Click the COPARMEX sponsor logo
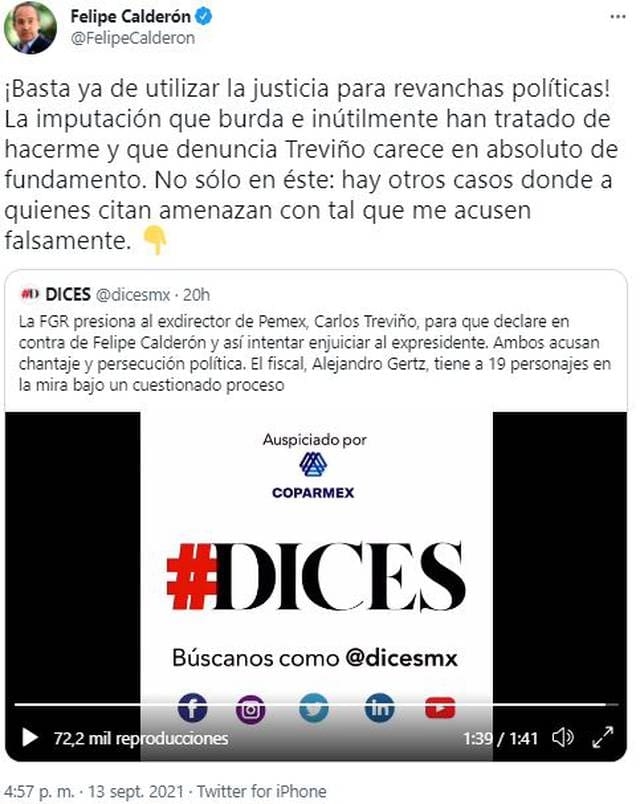This screenshot has height=804, width=640. (313, 475)
